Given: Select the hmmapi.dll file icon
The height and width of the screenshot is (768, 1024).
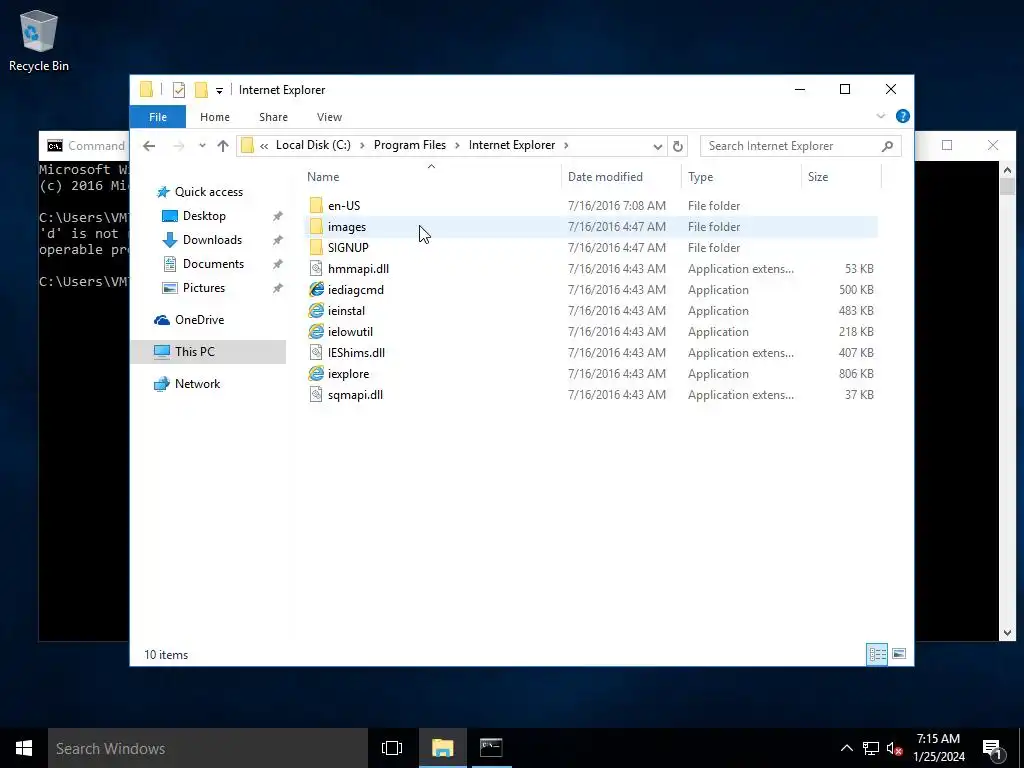Looking at the screenshot, I should (x=316, y=268).
